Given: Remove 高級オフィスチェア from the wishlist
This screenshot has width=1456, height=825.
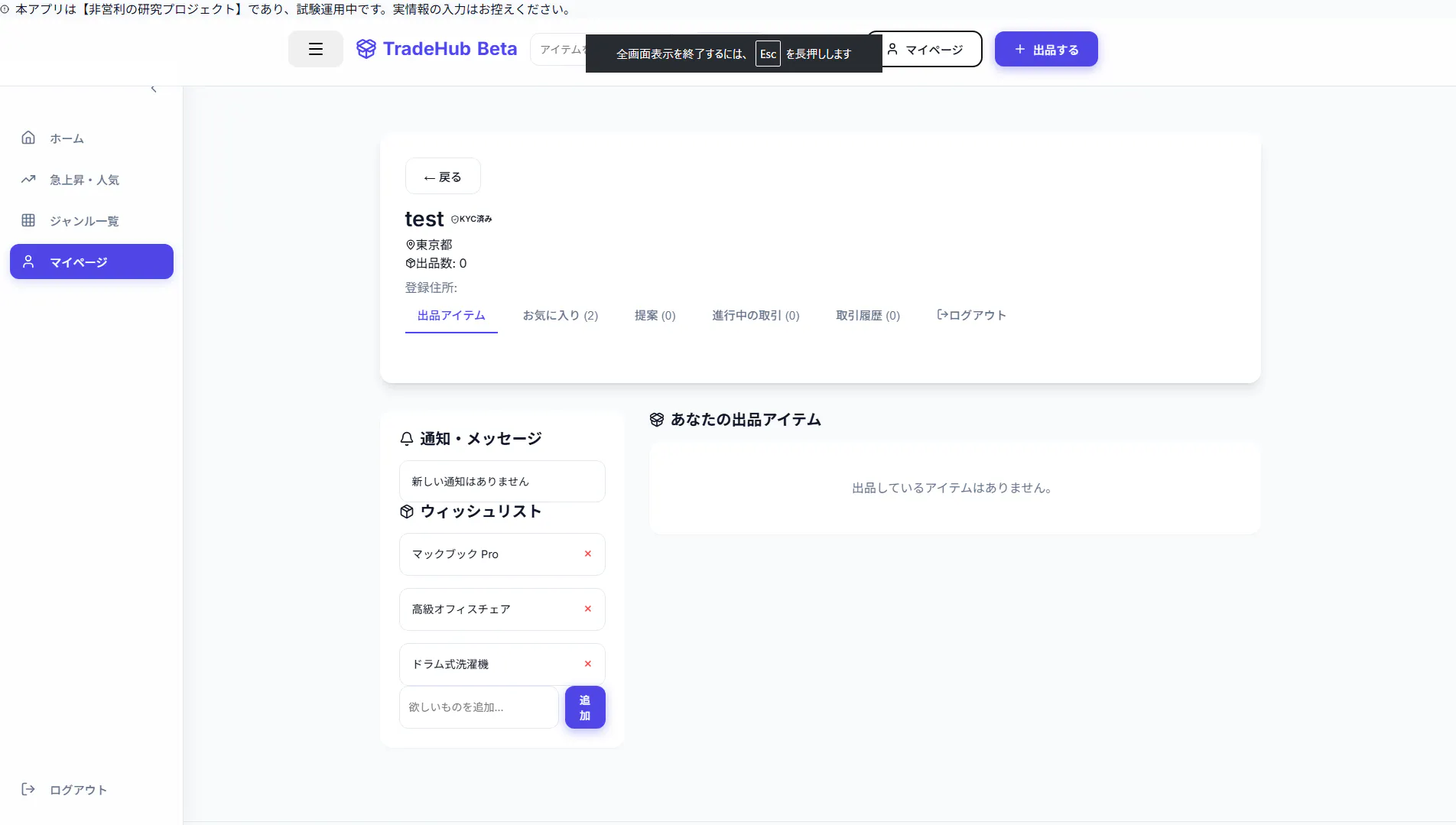Looking at the screenshot, I should (x=587, y=609).
